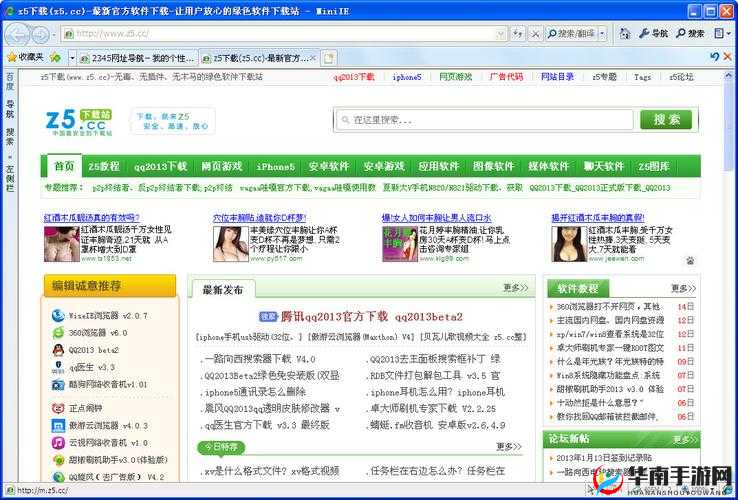Click the 甜椒刷机助手v3.0 icon

[58, 460]
